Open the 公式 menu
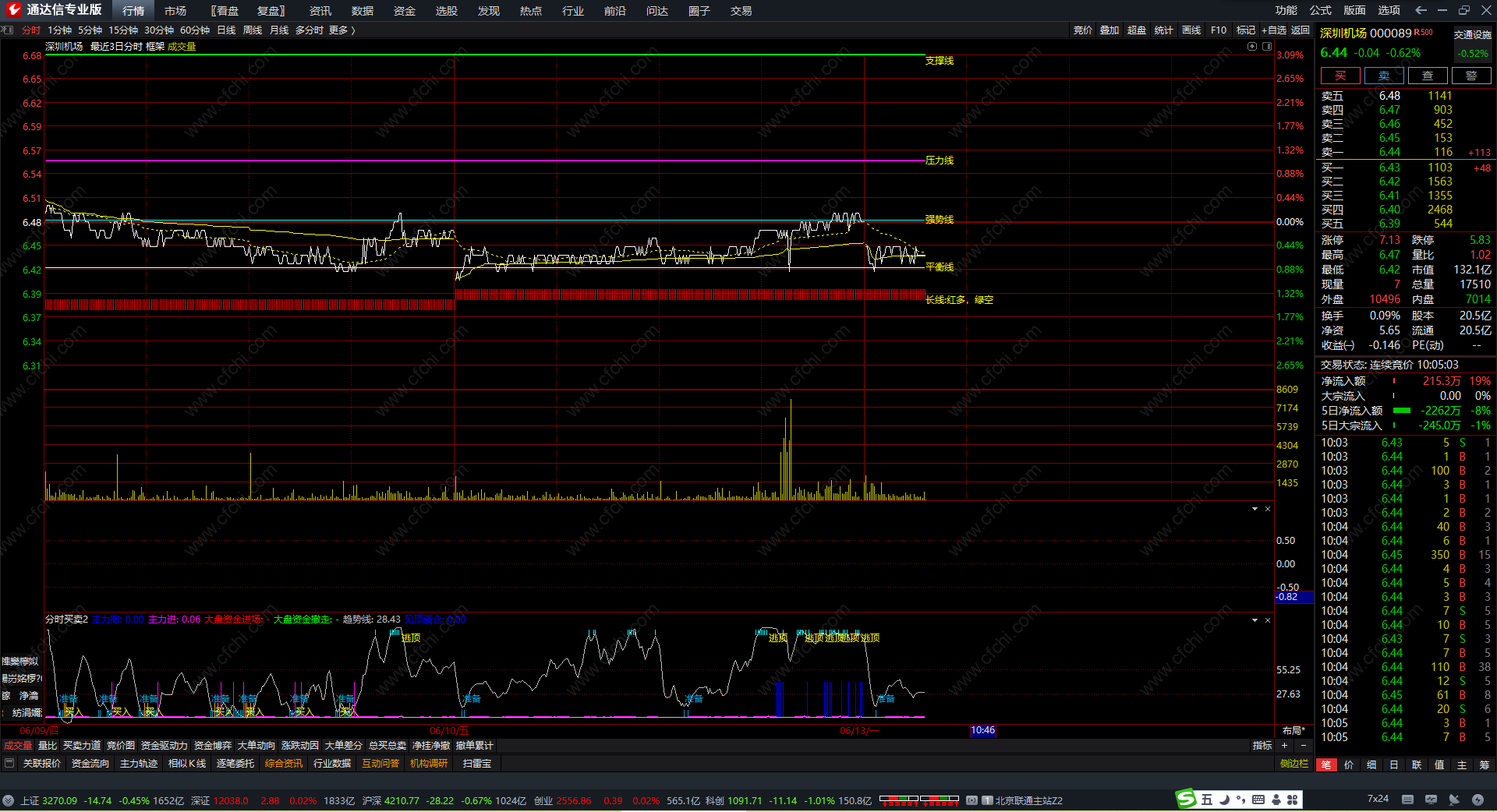Screen dimensions: 1497x812 pos(1321,10)
